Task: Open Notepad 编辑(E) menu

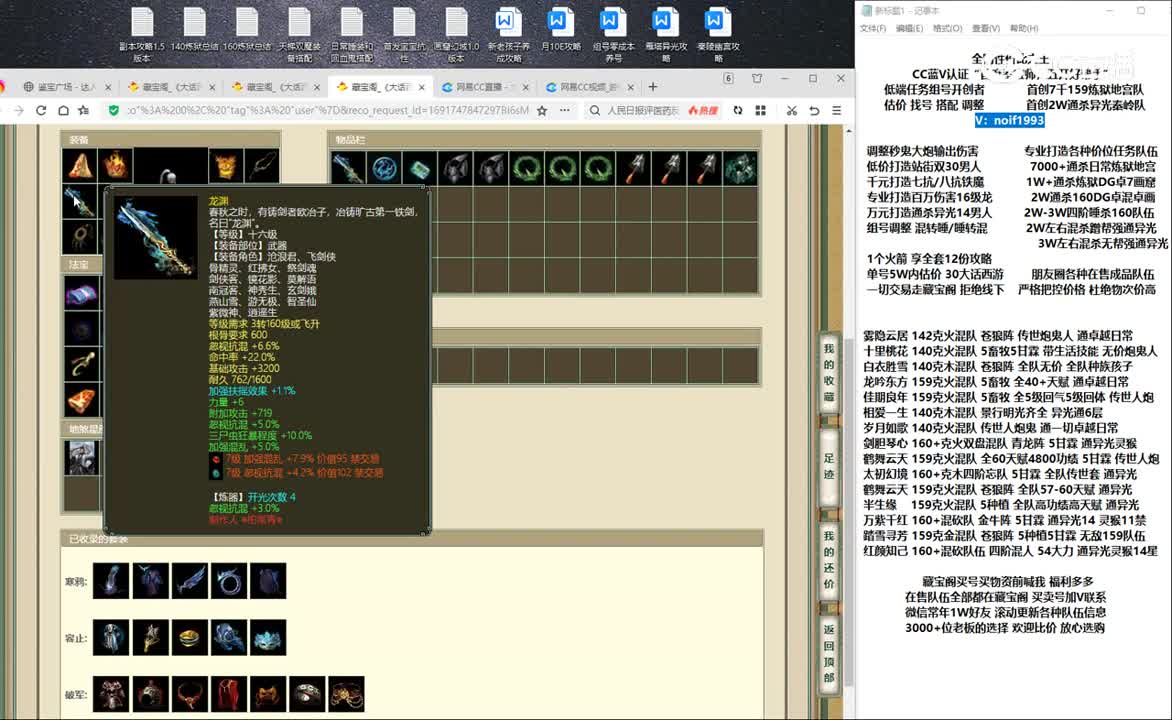Action: click(x=909, y=28)
